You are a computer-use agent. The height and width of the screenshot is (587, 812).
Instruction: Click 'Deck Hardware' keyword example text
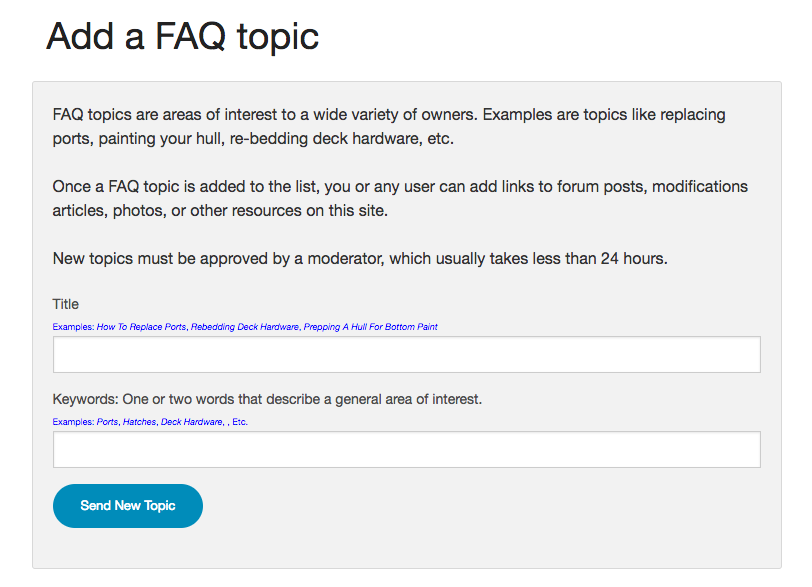point(192,422)
